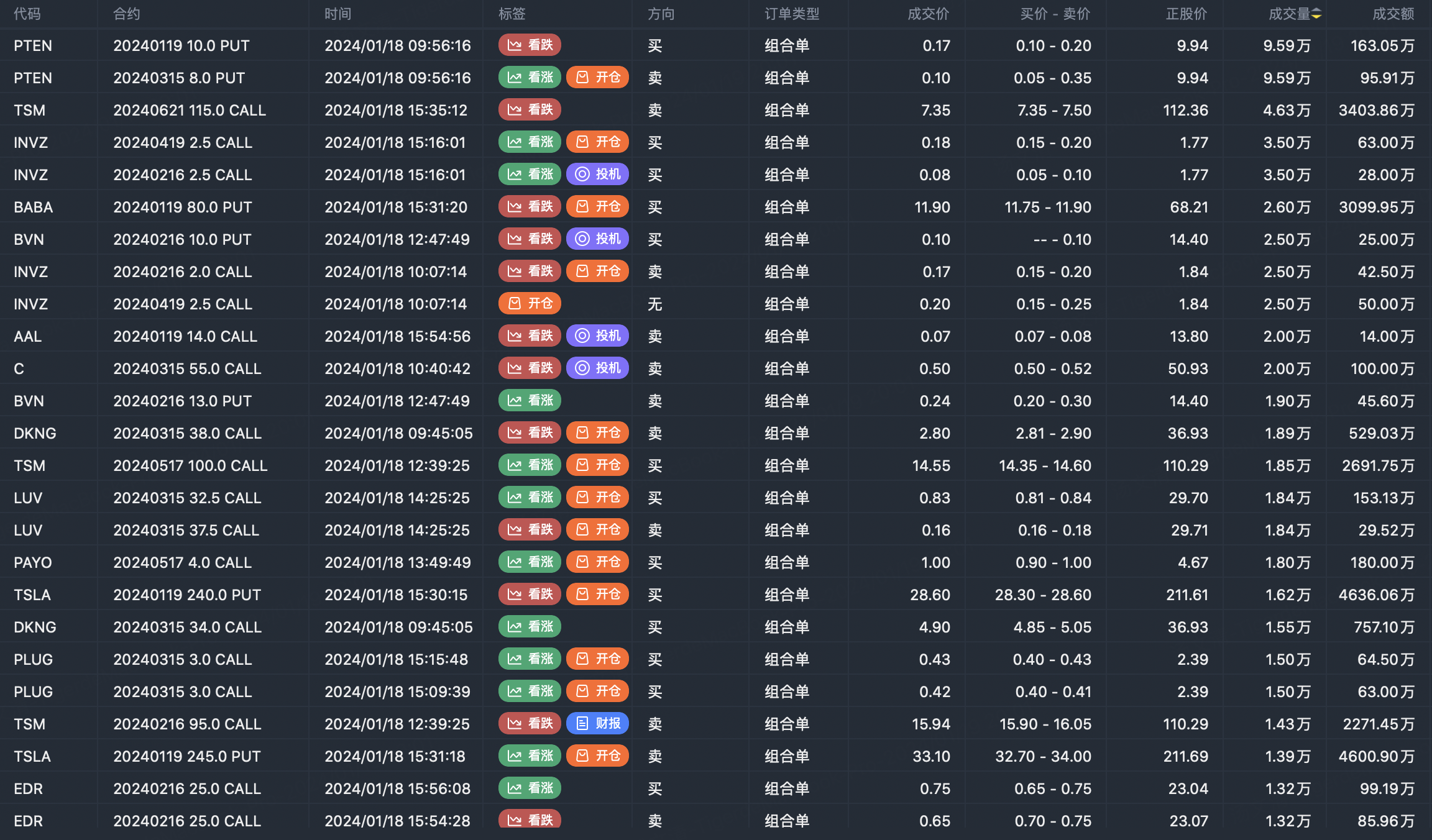This screenshot has height=840, width=1432.
Task: Click 看涨 tag on EDR 15:56:08 row
Action: coord(530,788)
